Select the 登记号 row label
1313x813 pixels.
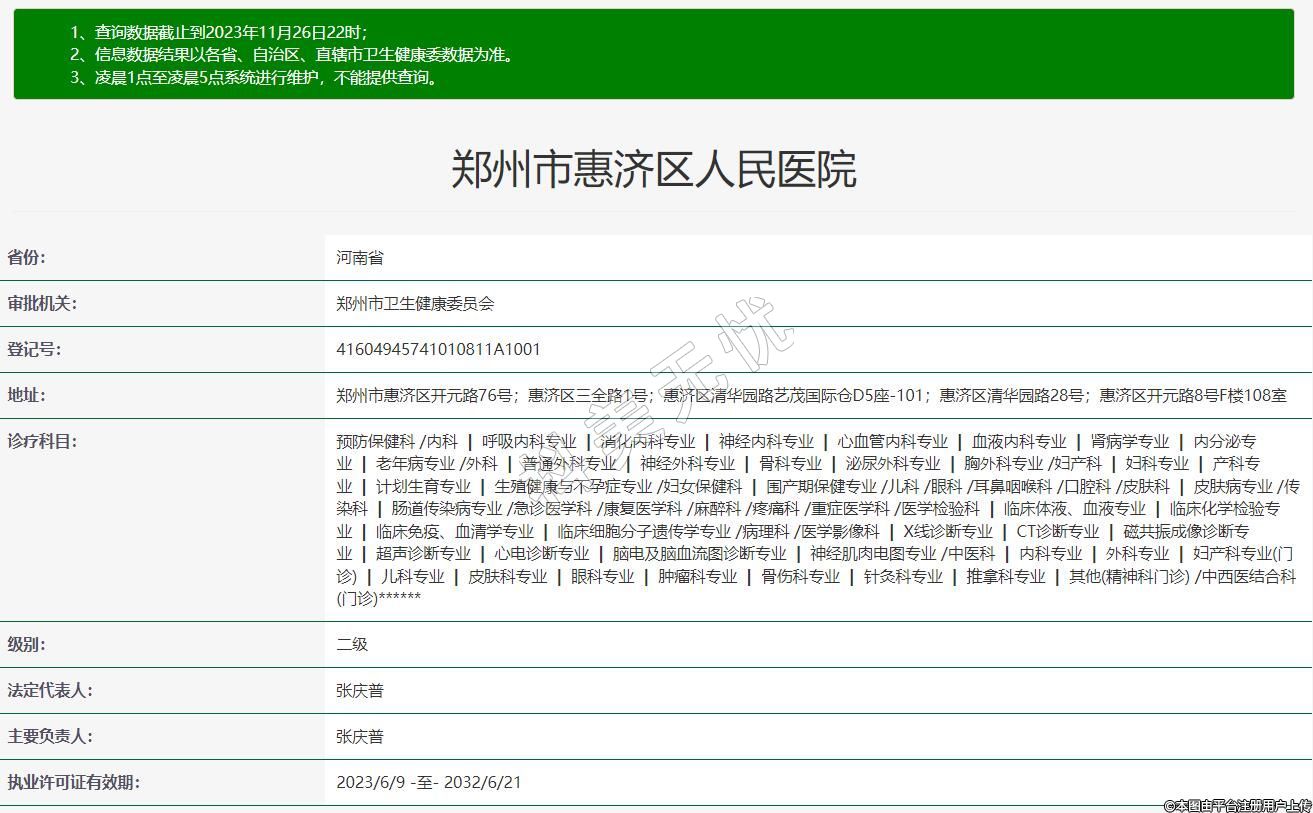[34, 349]
